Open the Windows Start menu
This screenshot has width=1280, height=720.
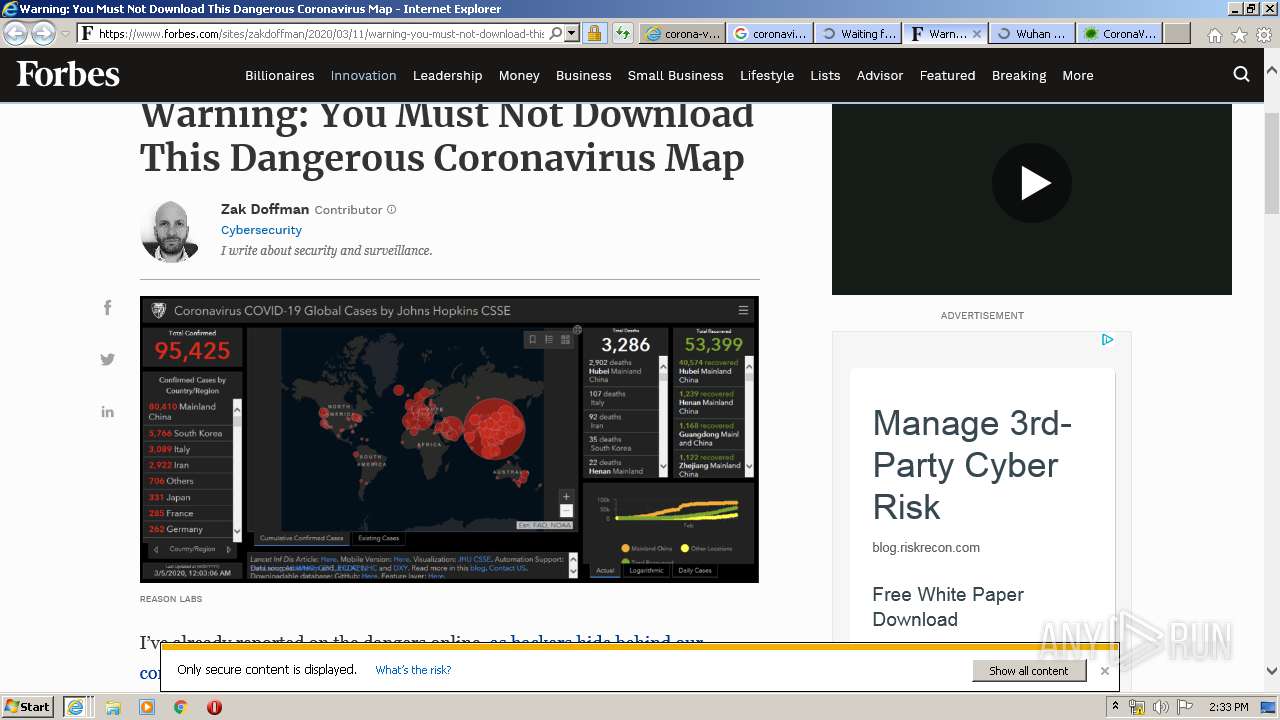[27, 707]
